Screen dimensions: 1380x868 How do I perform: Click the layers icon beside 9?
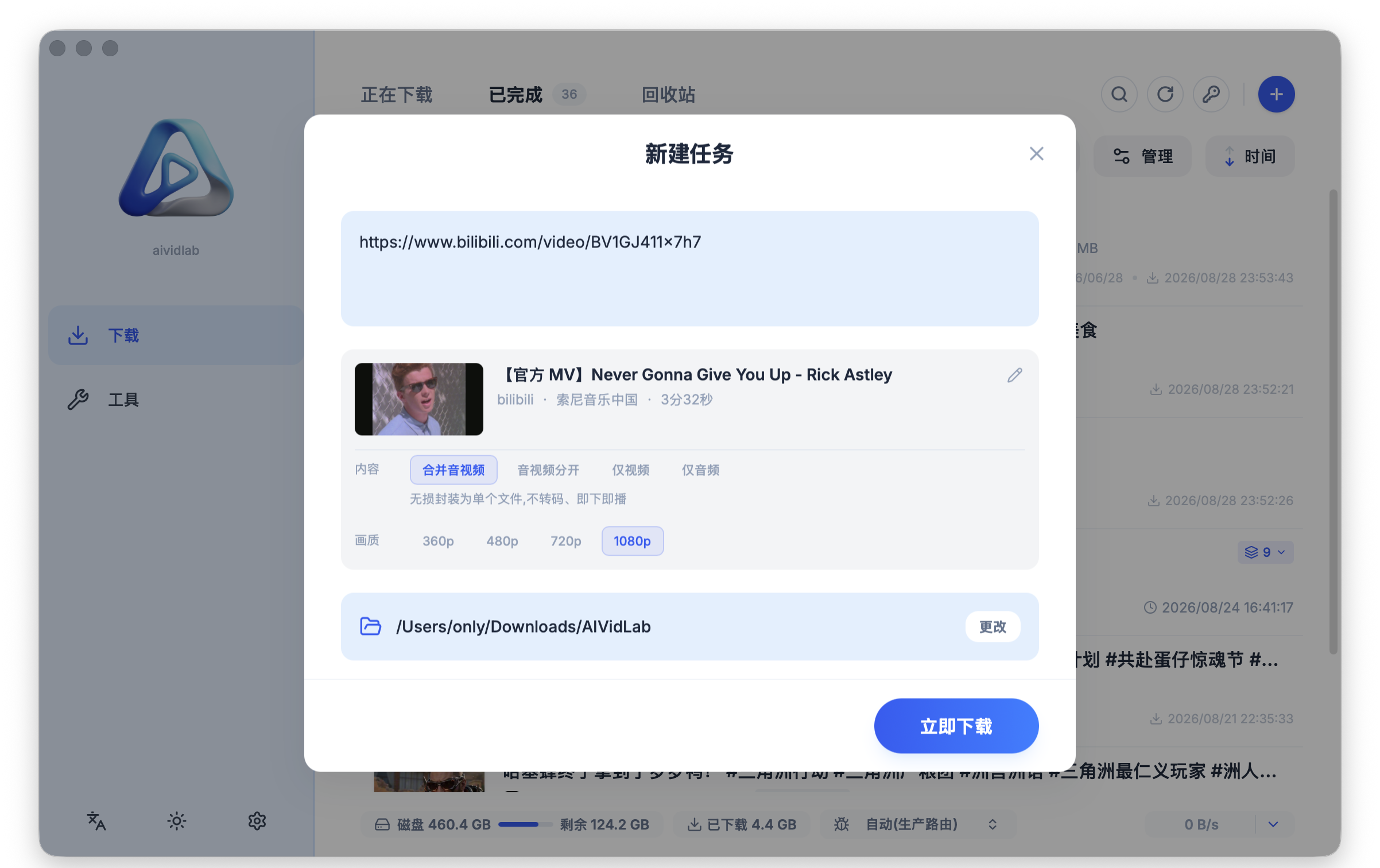pyautogui.click(x=1251, y=552)
